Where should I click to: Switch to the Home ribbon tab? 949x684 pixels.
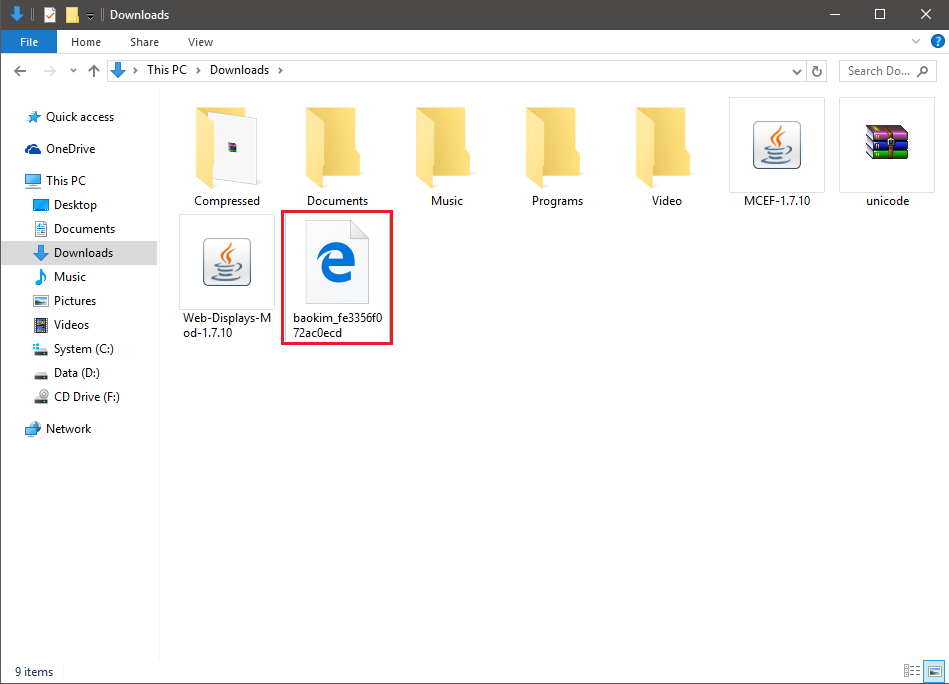click(85, 42)
